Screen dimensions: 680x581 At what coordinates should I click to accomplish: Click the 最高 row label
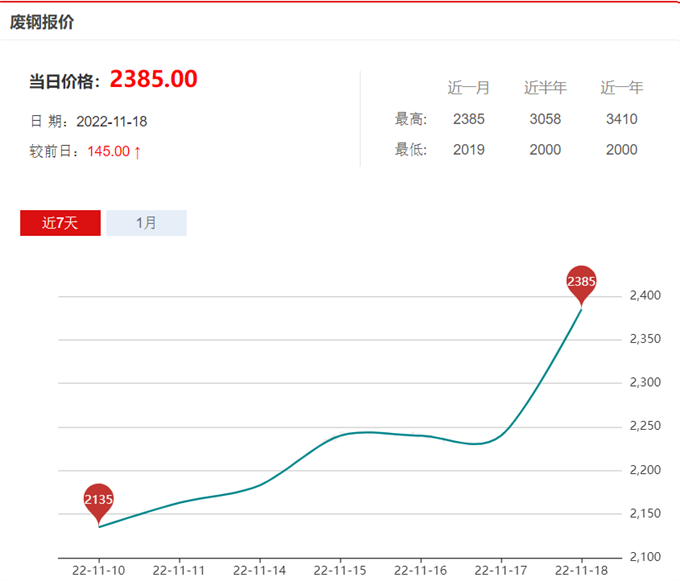(411, 119)
